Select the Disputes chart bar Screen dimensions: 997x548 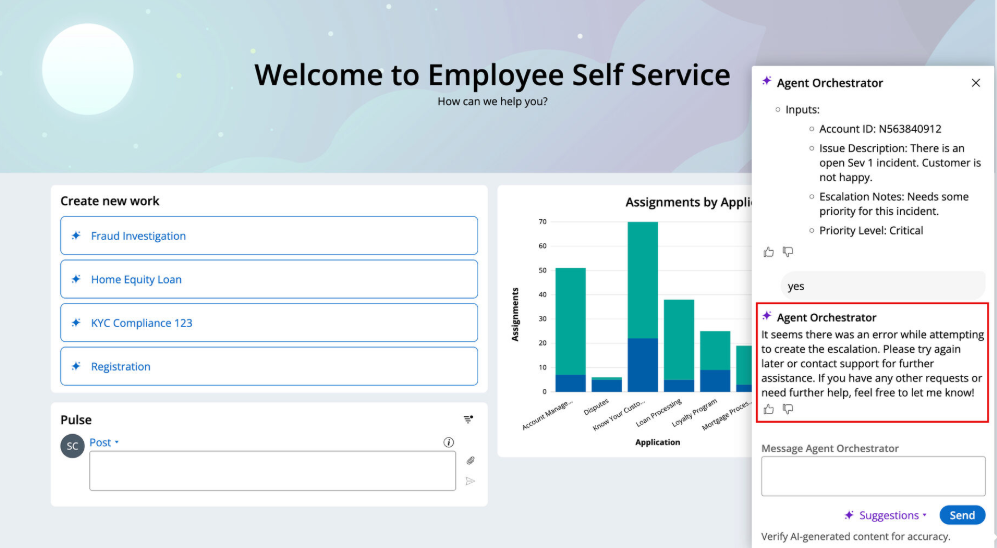tap(607, 385)
